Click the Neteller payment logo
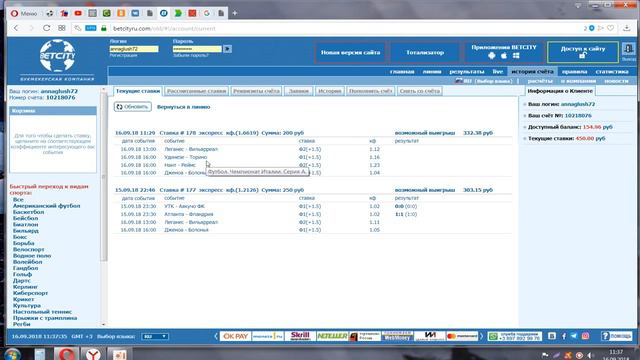This screenshot has height=360, width=640. click(x=332, y=336)
